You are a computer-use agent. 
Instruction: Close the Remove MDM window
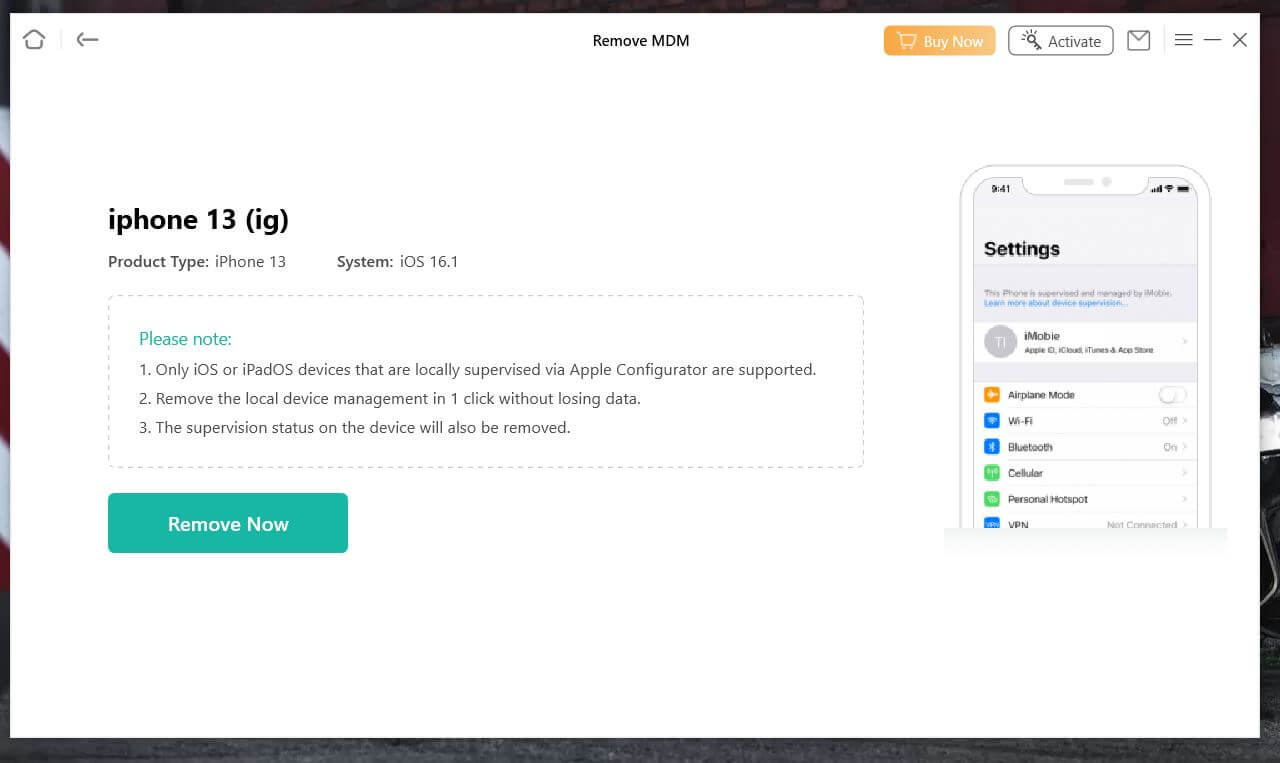[1240, 40]
